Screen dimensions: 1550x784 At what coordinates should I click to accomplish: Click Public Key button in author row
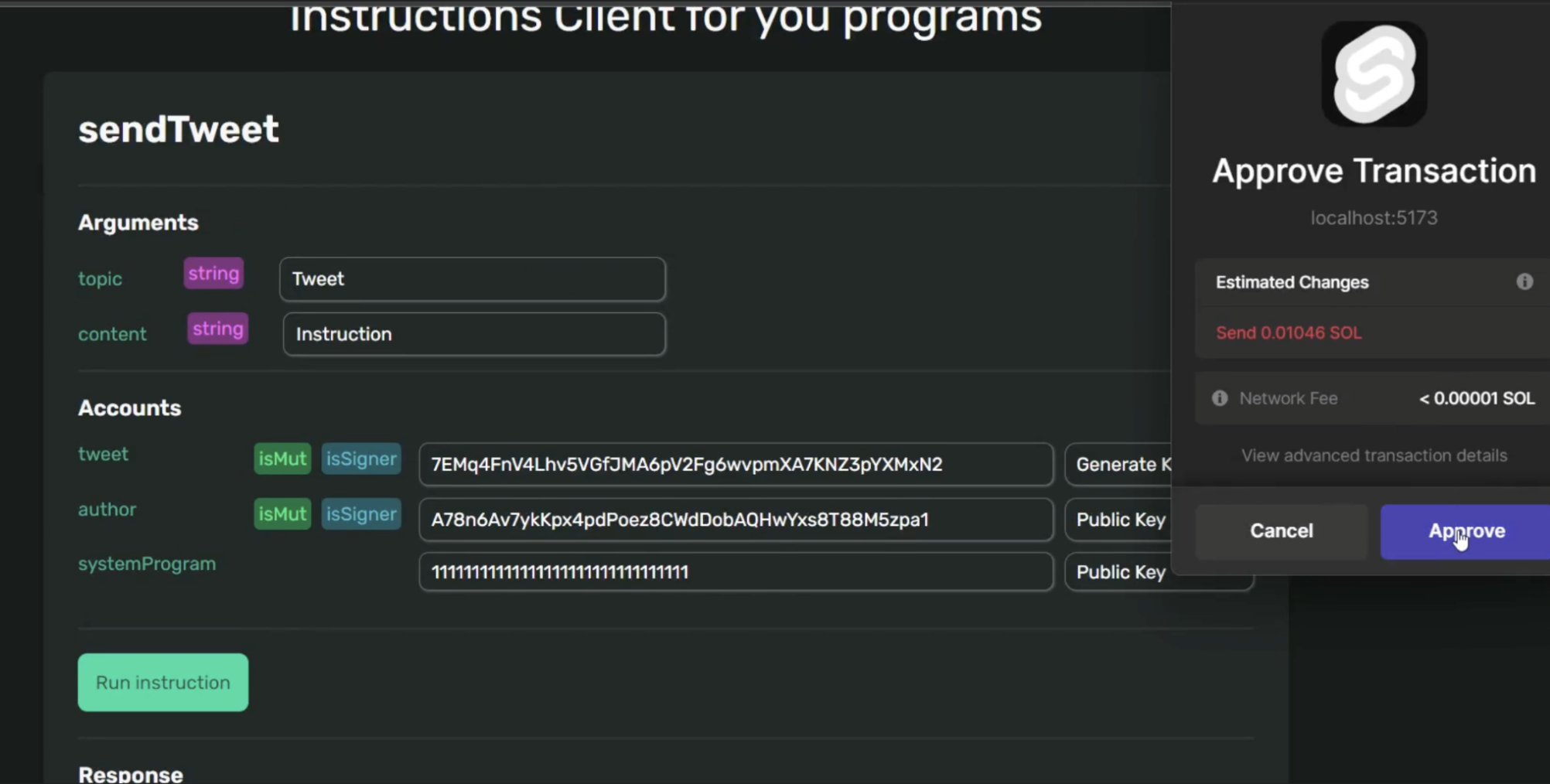(x=1118, y=520)
